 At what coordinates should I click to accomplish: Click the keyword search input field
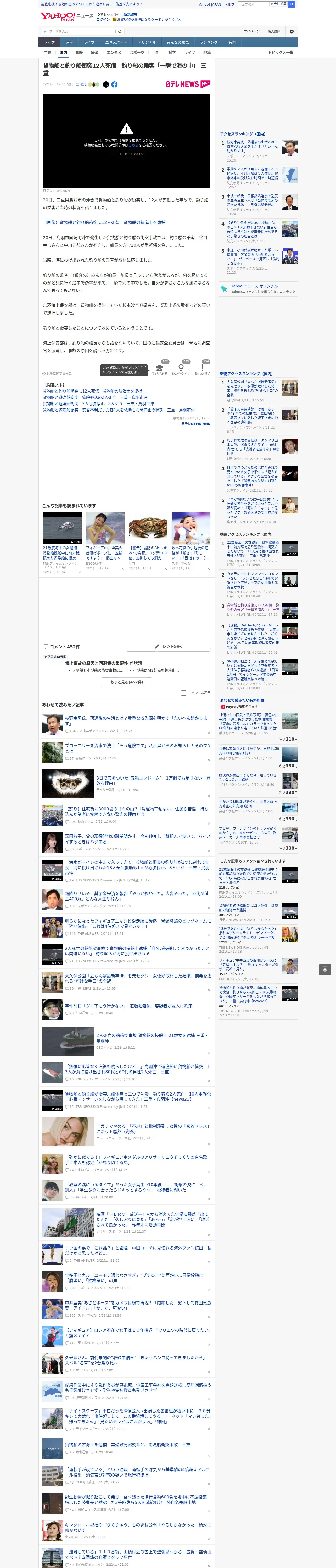click(x=79, y=32)
